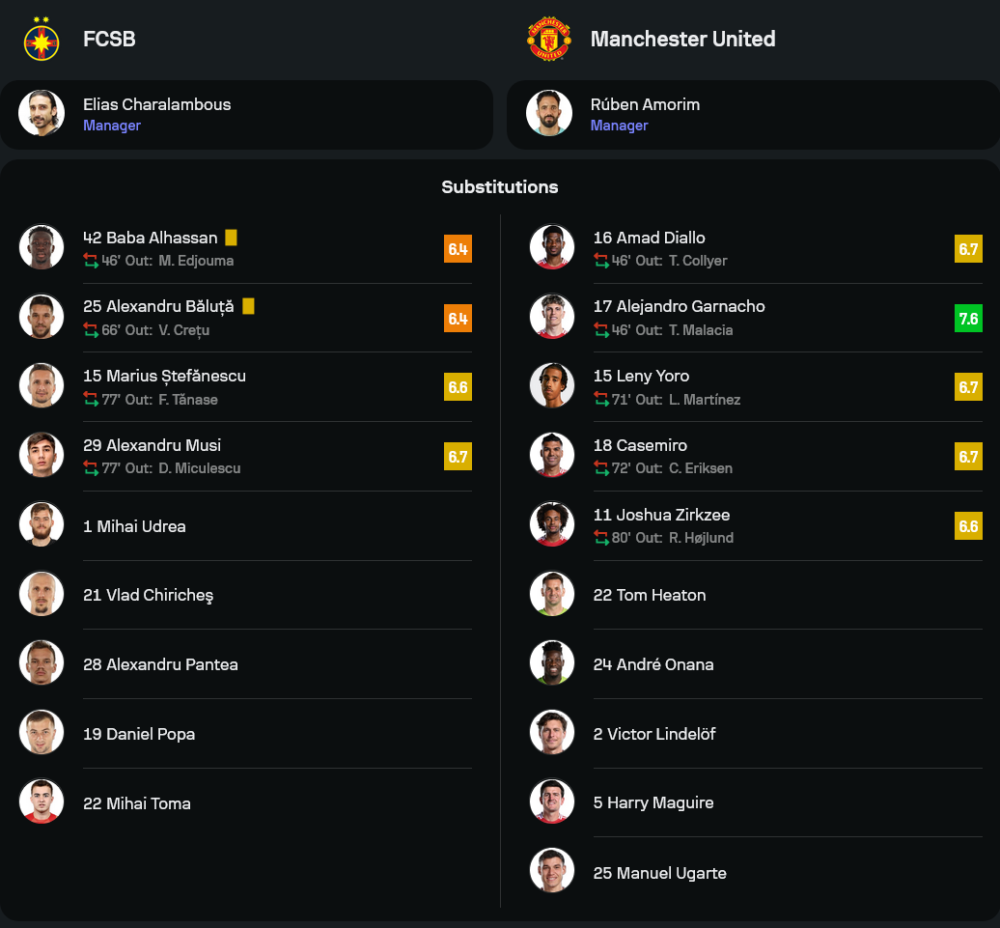Click Baba Alhassan's orange 6.4 rating
This screenshot has width=1000, height=928.
coord(458,249)
